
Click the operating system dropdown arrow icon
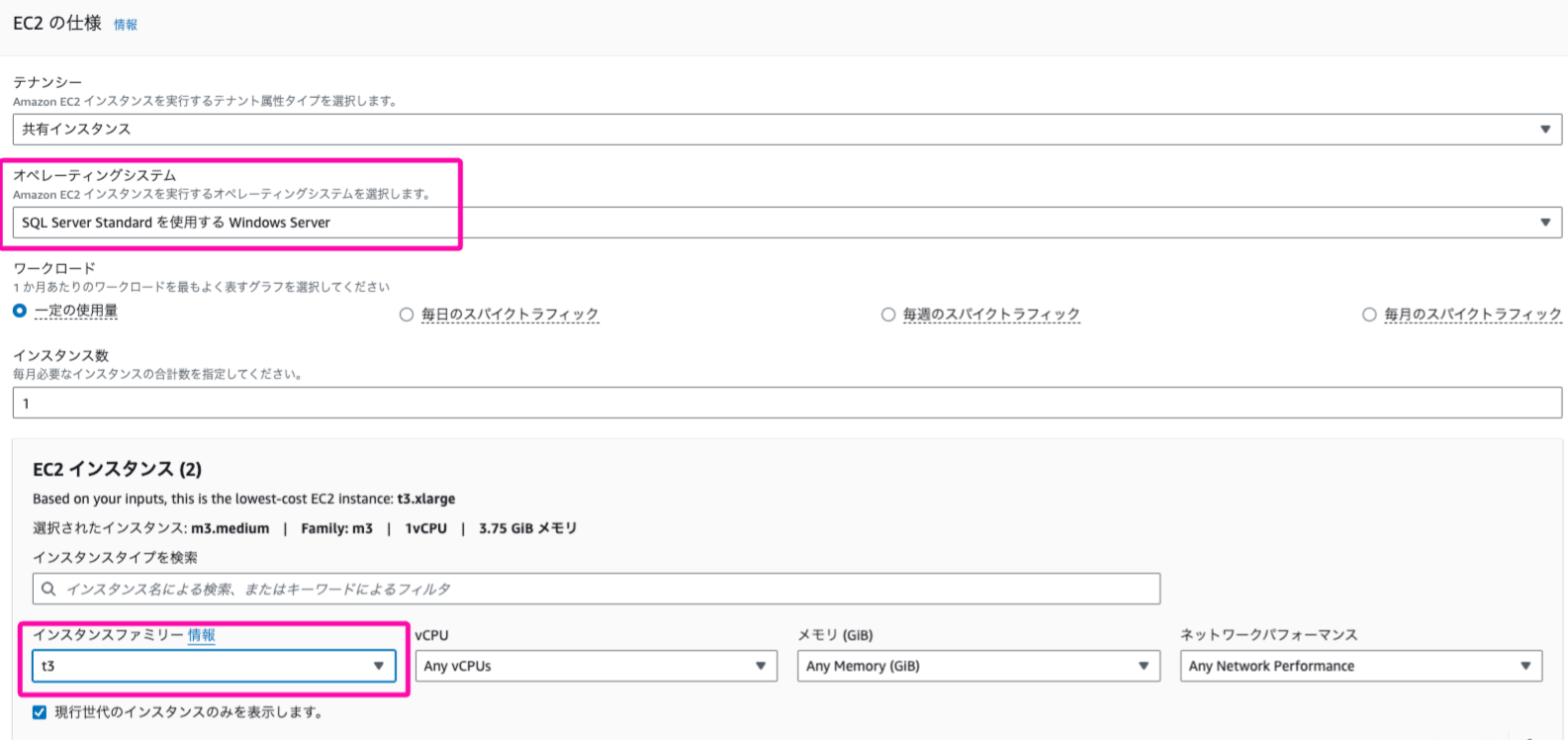pyautogui.click(x=1545, y=223)
